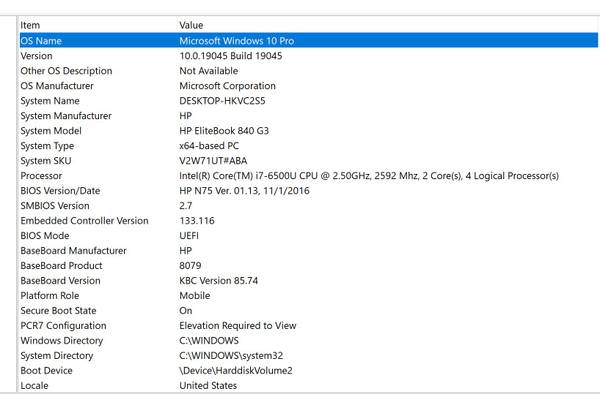This screenshot has height=394, width=600.
Task: Click the Mobile platform role value
Action: [195, 295]
